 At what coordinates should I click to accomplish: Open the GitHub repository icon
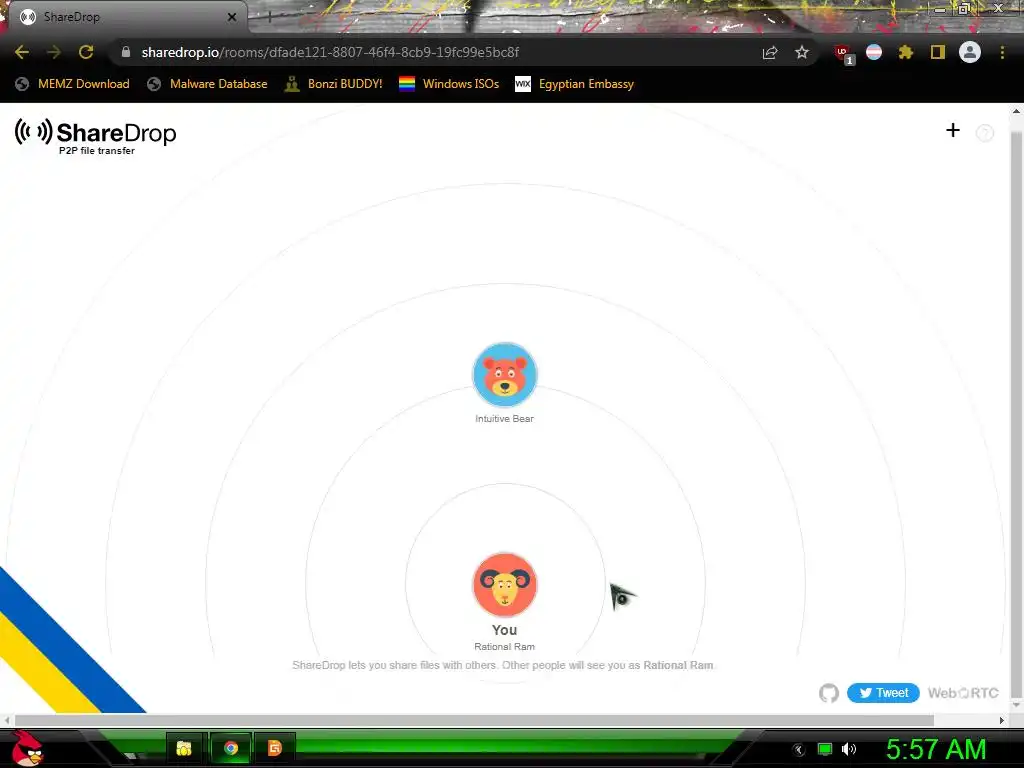829,693
